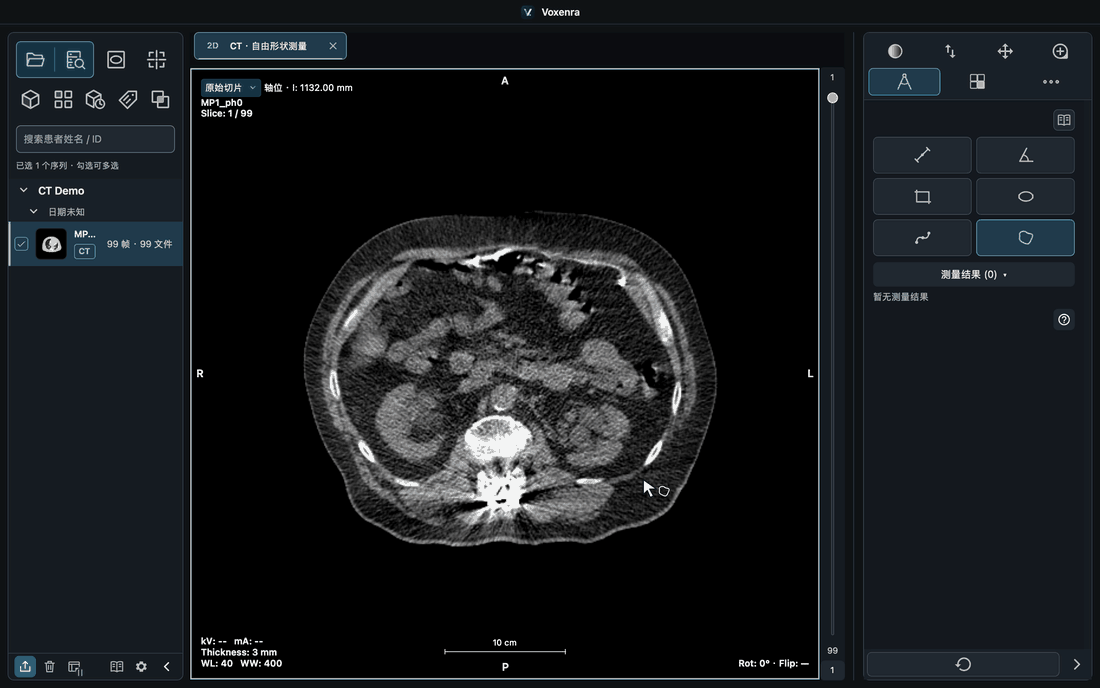Image resolution: width=1100 pixels, height=688 pixels.
Task: Click the WL: 40 WW: 400 overlay text
Action: (241, 663)
